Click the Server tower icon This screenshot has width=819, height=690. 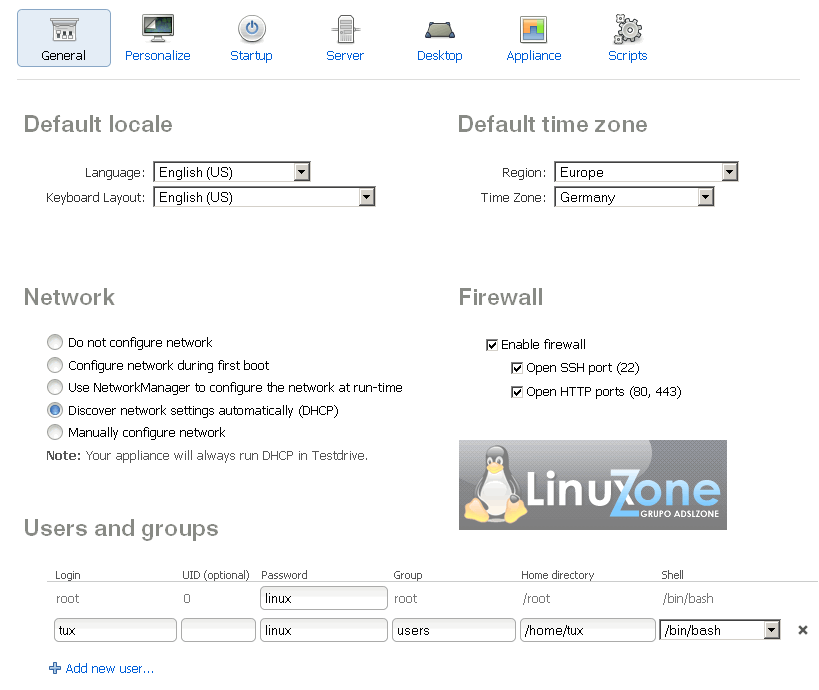(345, 29)
